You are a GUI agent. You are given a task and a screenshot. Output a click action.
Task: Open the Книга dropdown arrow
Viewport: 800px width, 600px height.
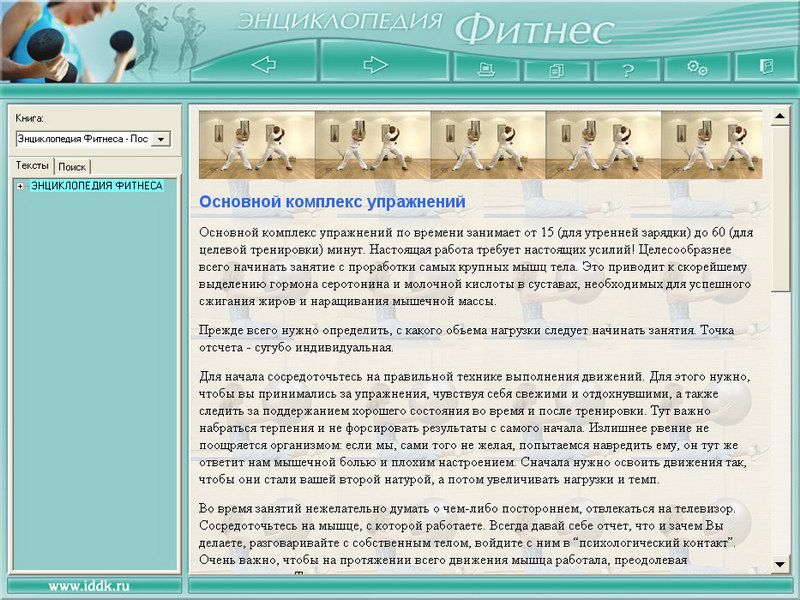point(164,139)
